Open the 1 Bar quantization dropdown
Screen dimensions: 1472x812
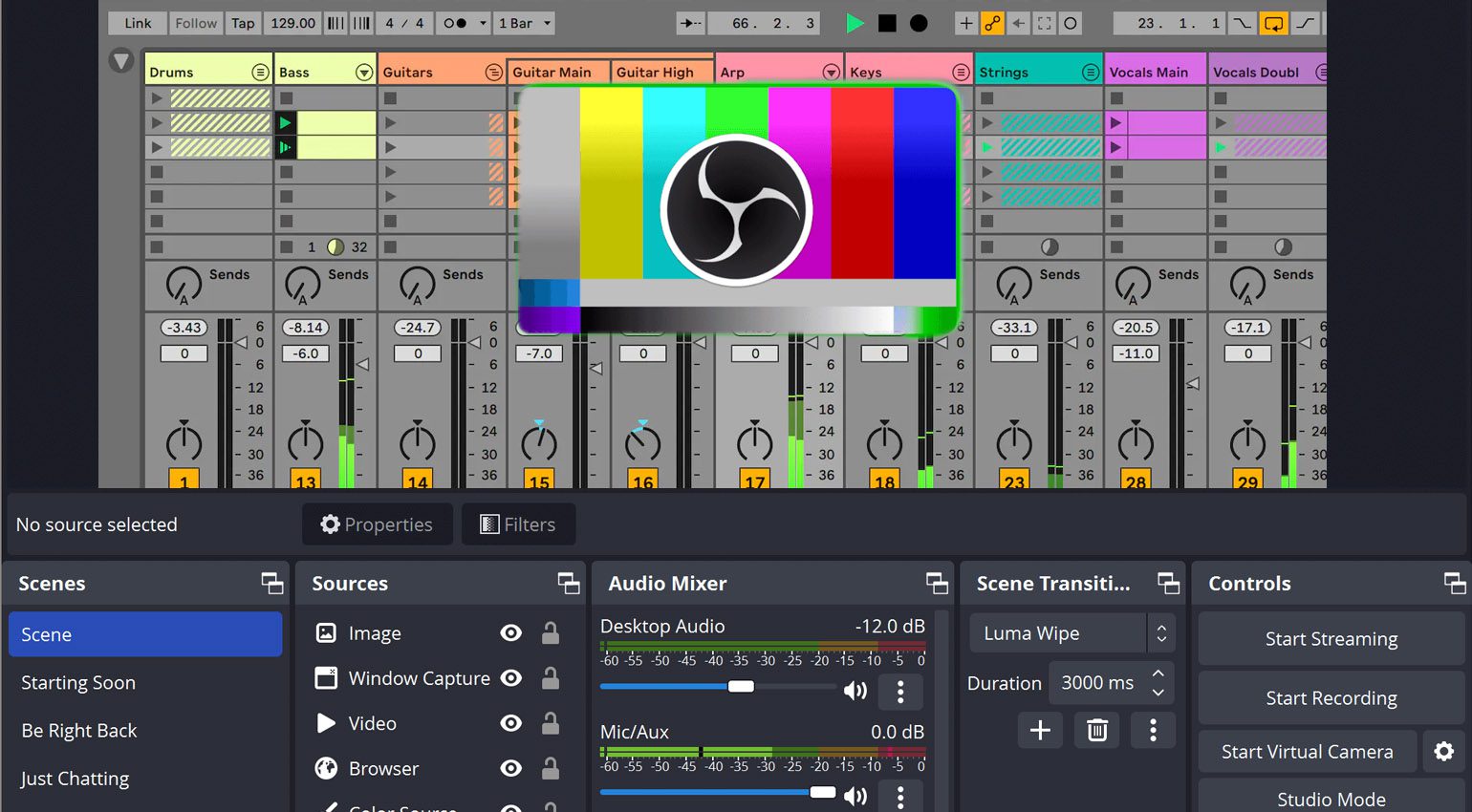coord(525,23)
